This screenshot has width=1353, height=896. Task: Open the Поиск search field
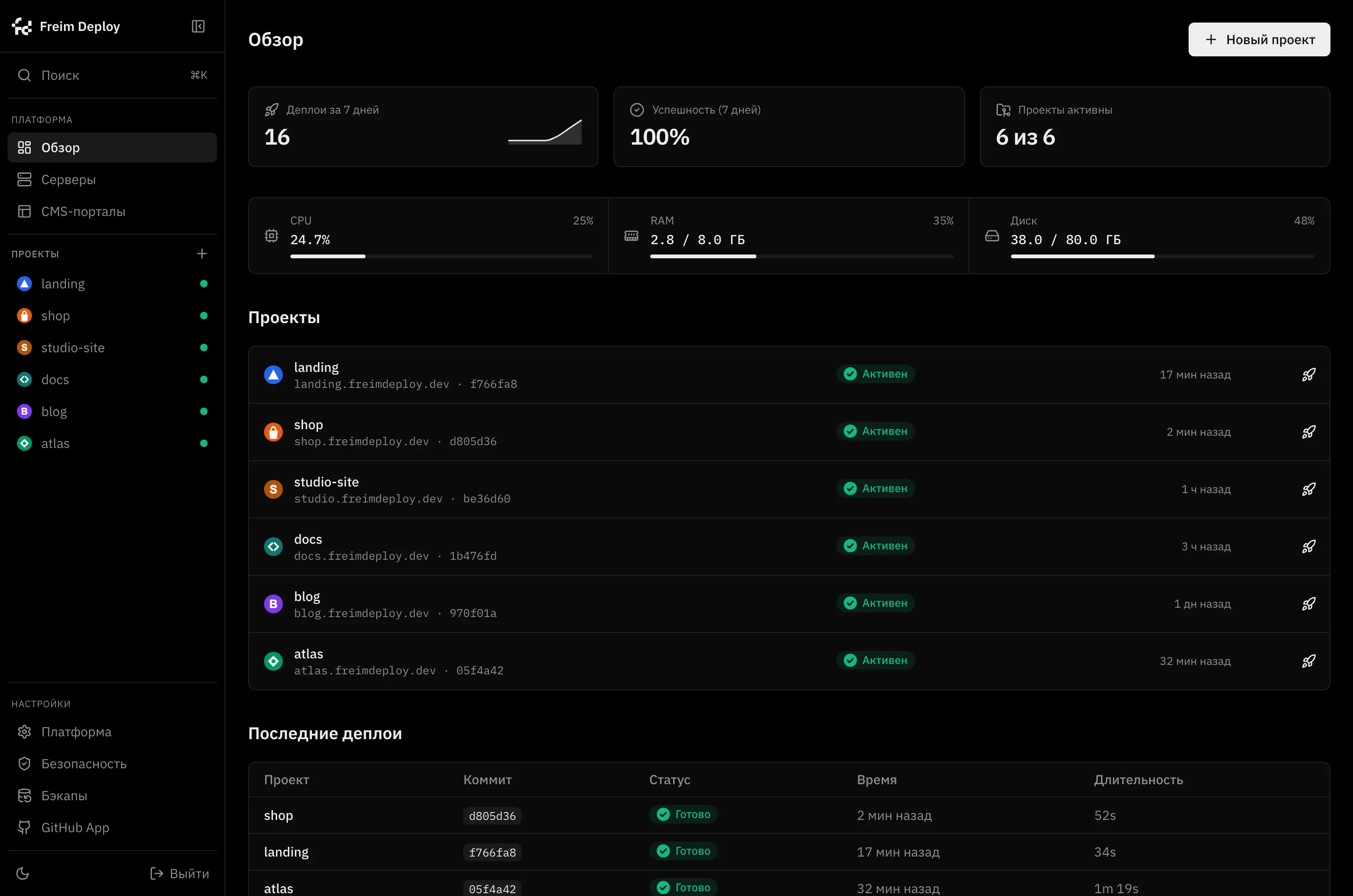pyautogui.click(x=112, y=75)
